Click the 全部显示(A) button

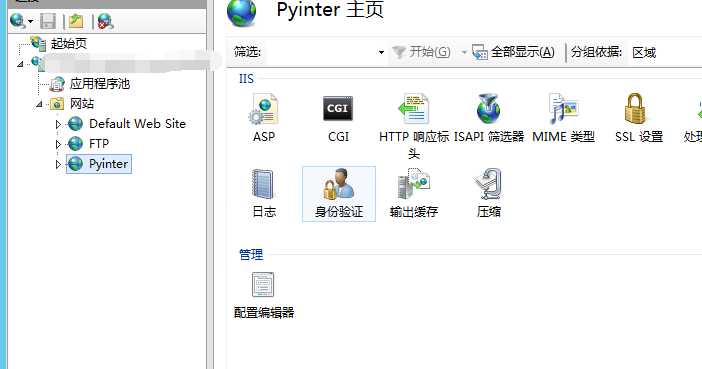click(x=514, y=52)
